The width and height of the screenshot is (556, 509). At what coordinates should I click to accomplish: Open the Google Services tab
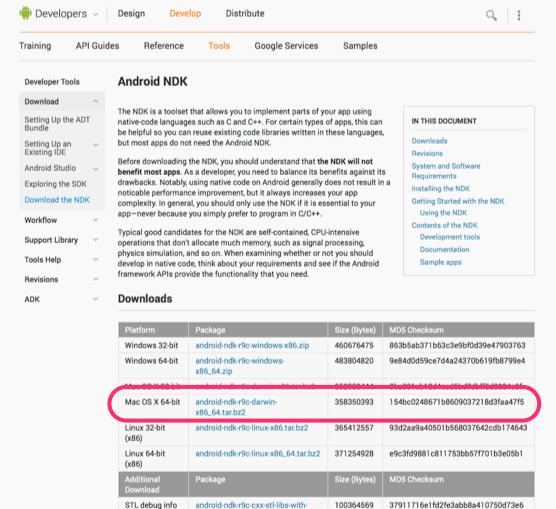coord(287,46)
